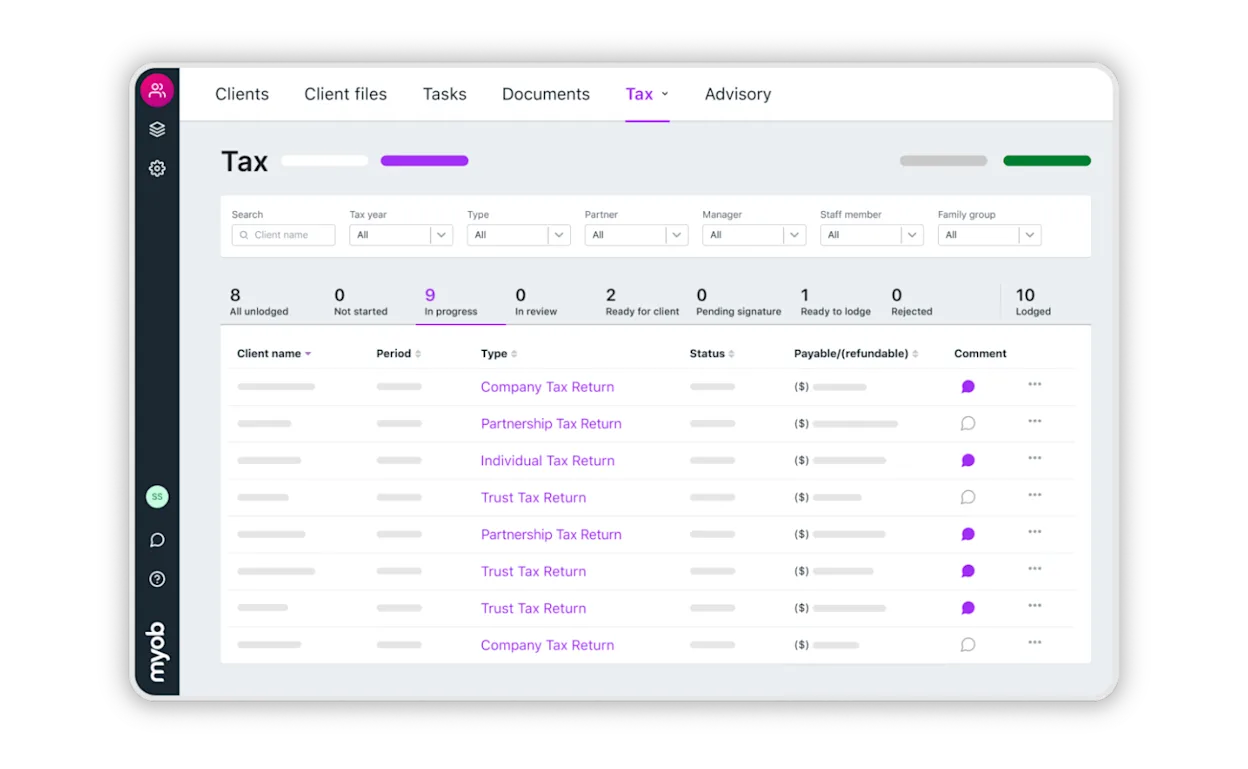Click the green button at top right
The image size is (1248, 769).
click(1047, 161)
